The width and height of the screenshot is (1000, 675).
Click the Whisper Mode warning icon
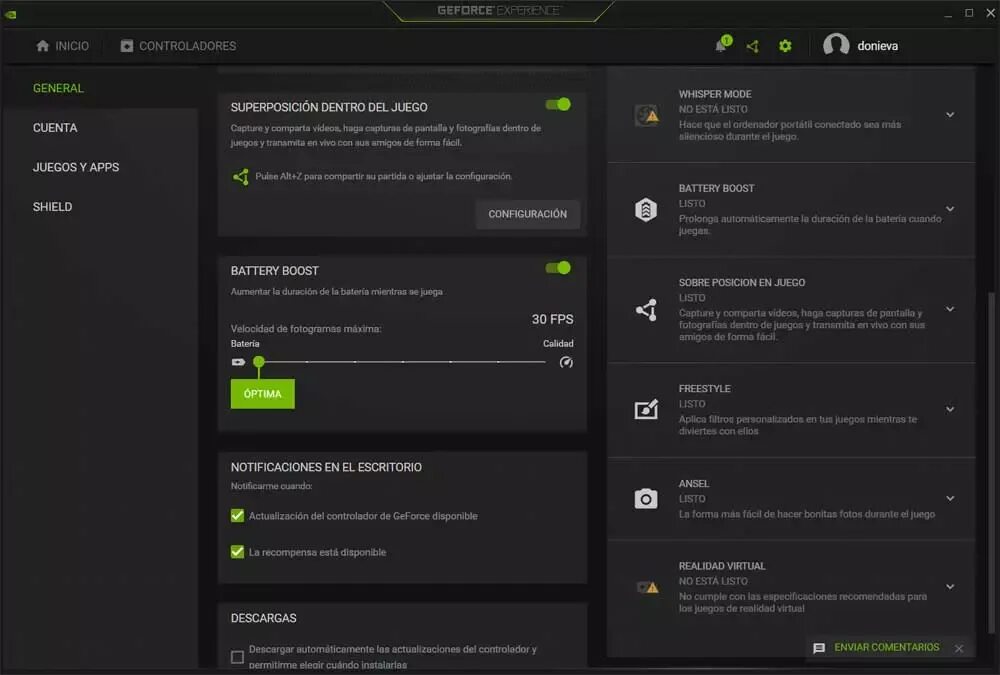point(646,115)
